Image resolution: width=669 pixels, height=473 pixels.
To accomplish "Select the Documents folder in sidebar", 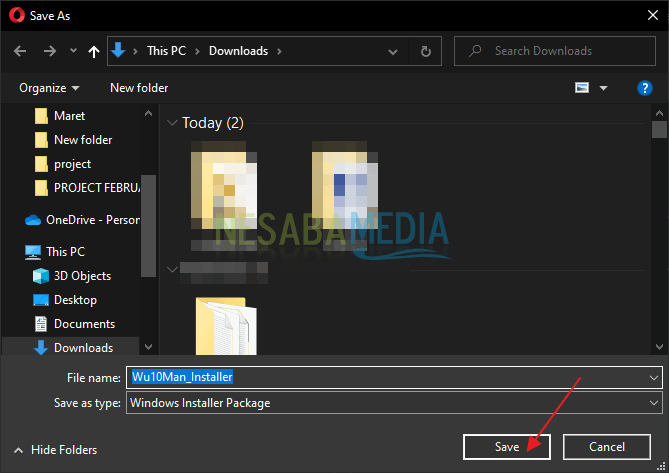I will click(x=84, y=324).
